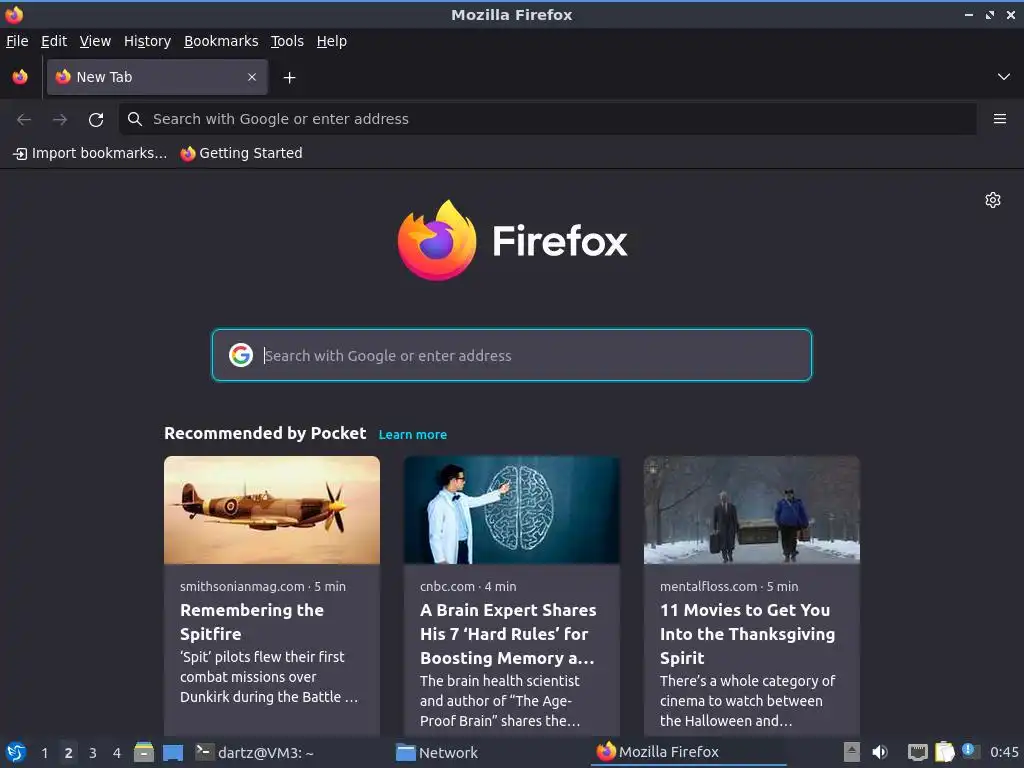Click cnbc.com source text
1024x768 pixels.
pyautogui.click(x=447, y=586)
